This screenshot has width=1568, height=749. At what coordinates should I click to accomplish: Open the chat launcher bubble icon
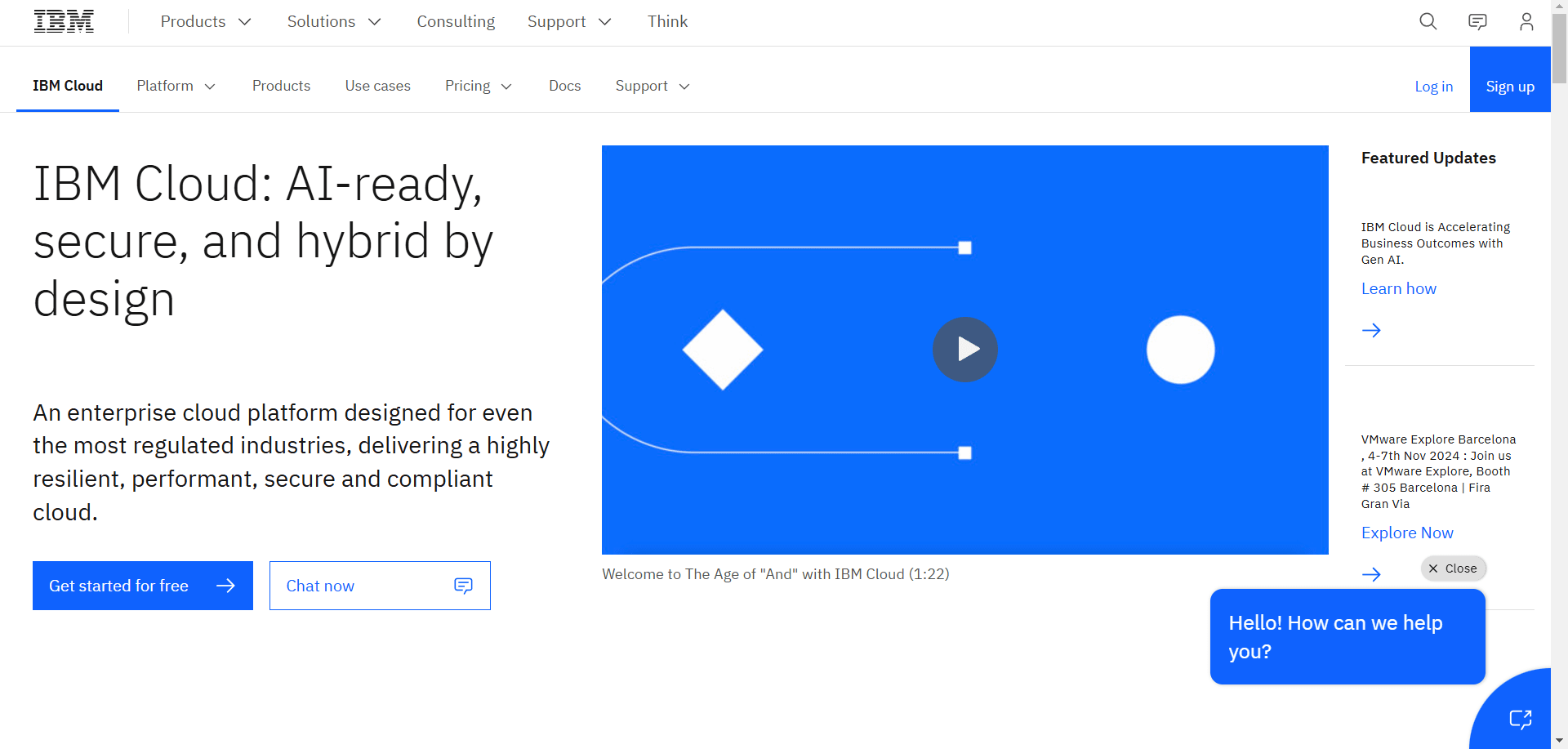(x=1520, y=719)
